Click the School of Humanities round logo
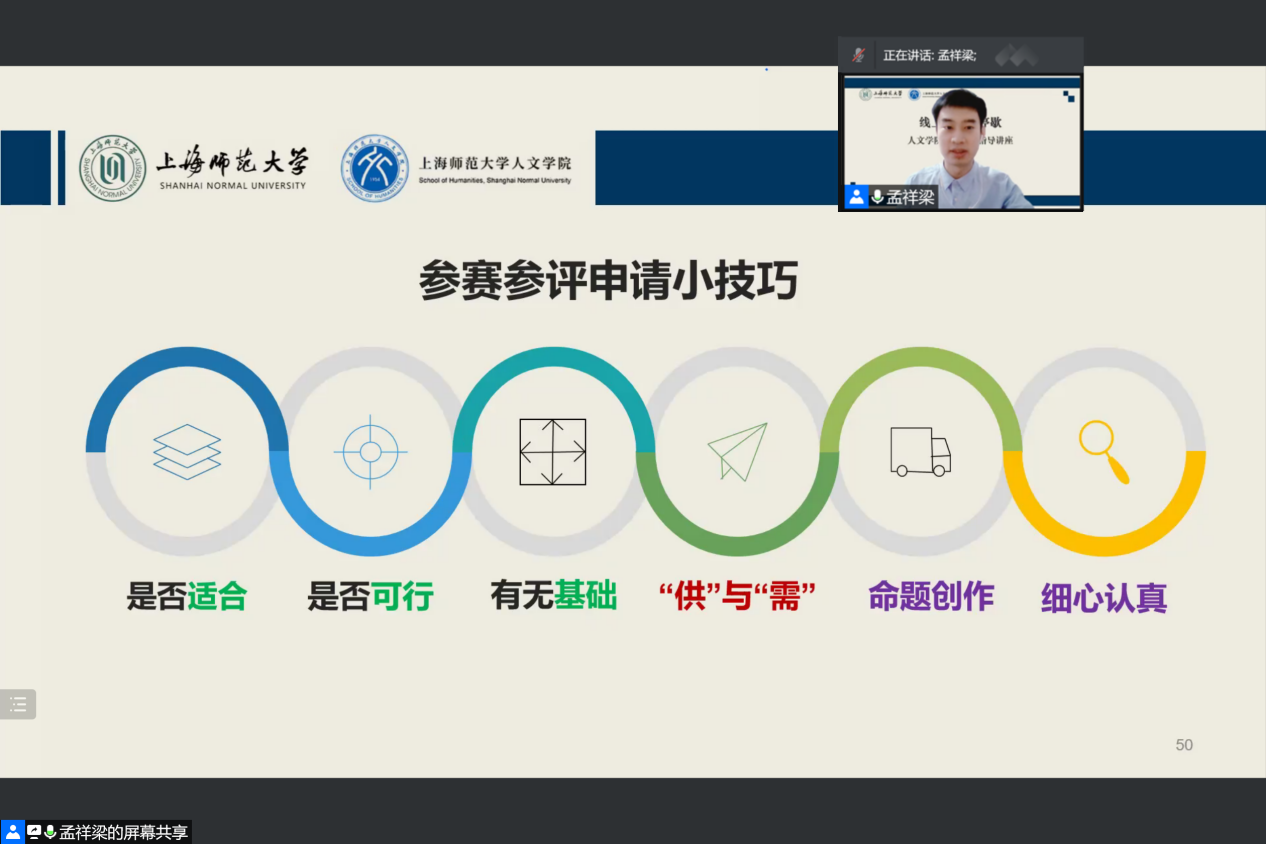This screenshot has height=844, width=1266. pos(375,168)
